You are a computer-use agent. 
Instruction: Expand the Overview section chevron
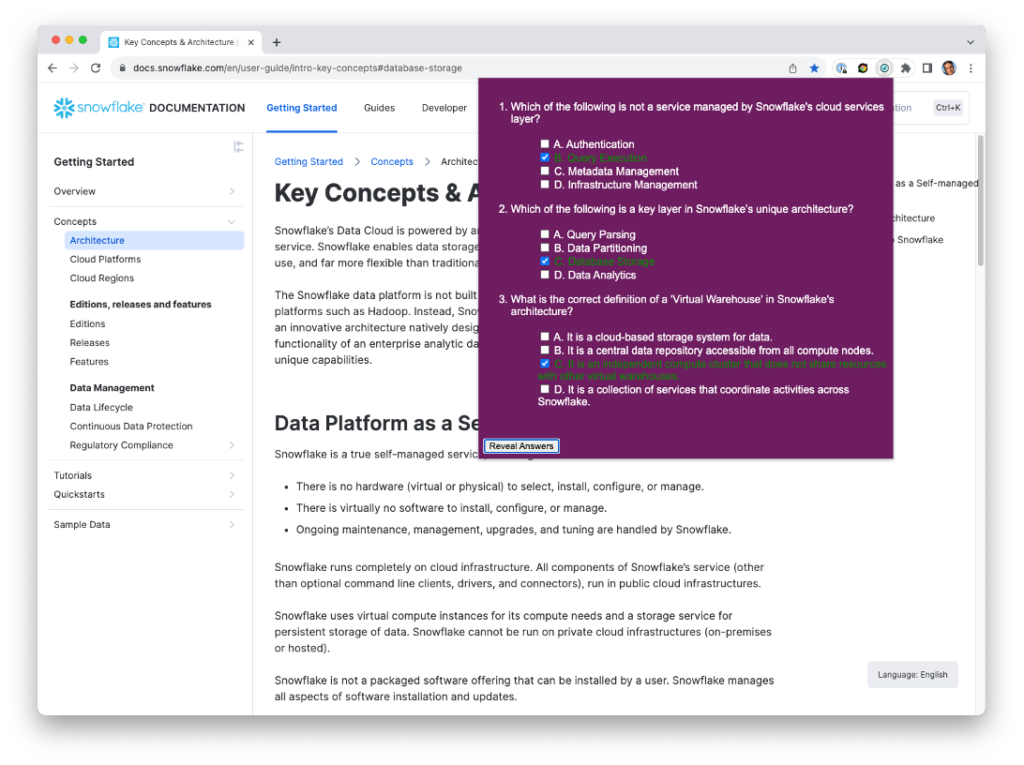click(x=232, y=191)
